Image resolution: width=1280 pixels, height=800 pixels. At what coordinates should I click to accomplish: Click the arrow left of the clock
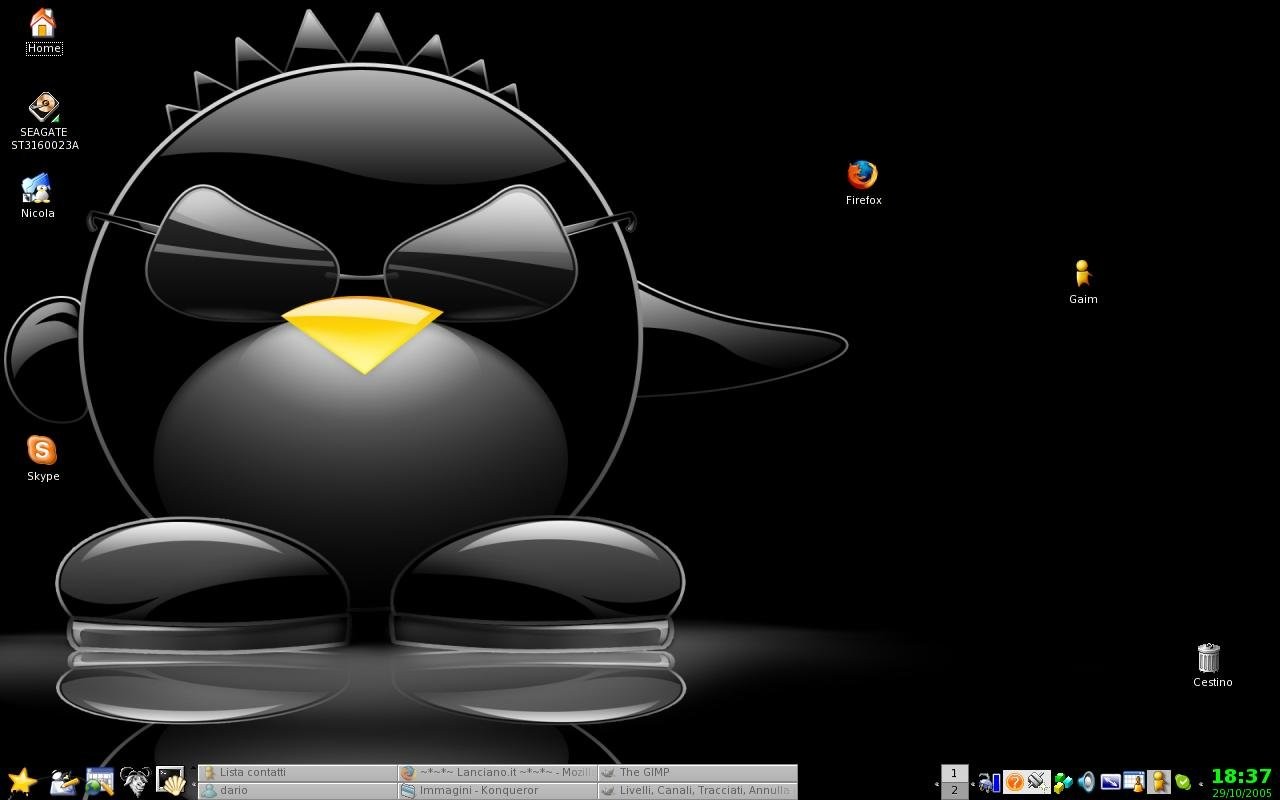click(1201, 783)
